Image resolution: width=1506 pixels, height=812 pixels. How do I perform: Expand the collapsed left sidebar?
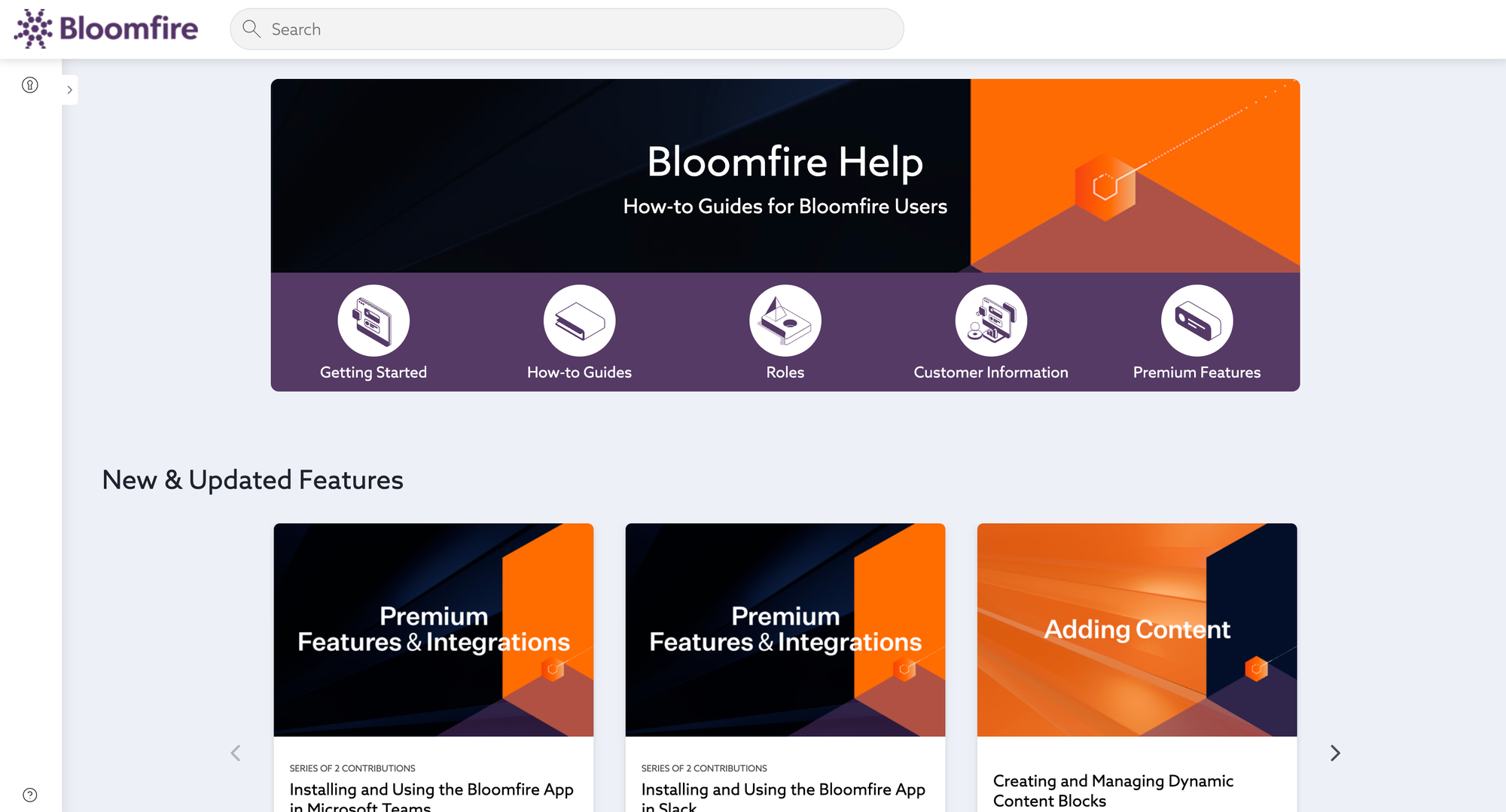point(69,89)
